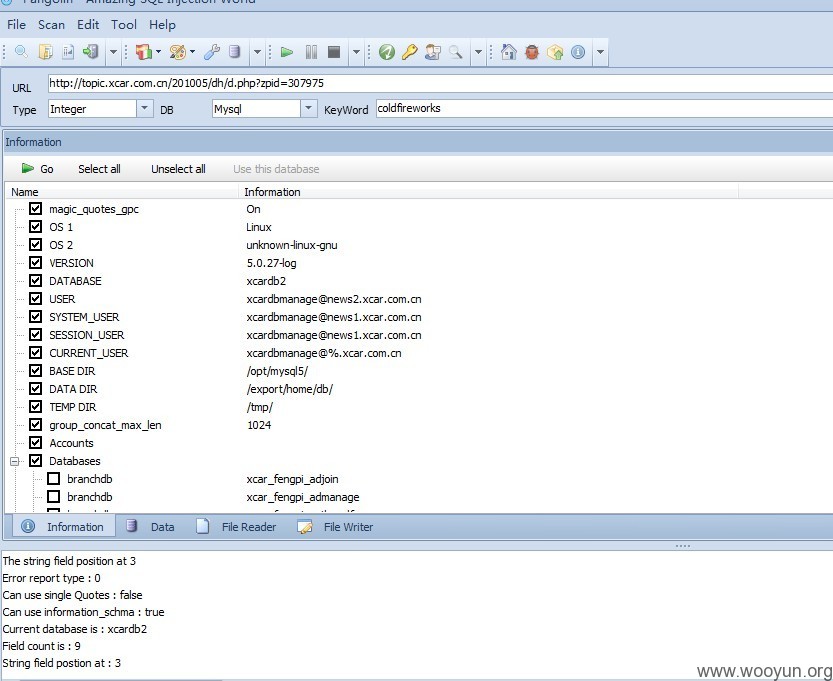Uncheck the CURRENT_USER checkbox
Screen dimensions: 833x681
point(36,352)
